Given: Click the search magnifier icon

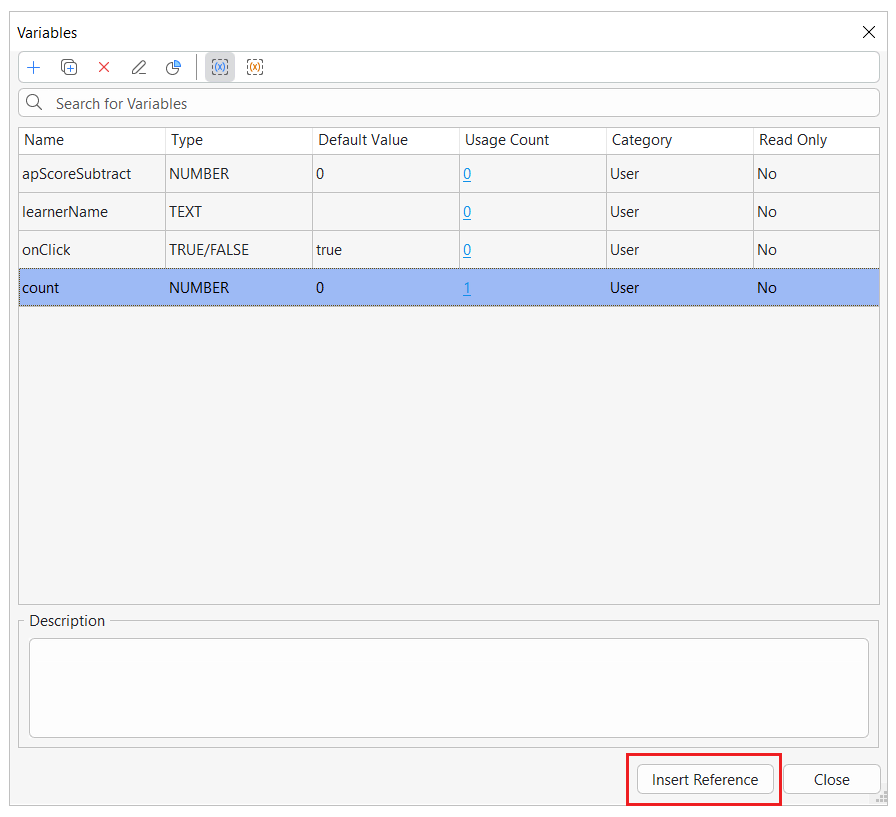Looking at the screenshot, I should (35, 103).
